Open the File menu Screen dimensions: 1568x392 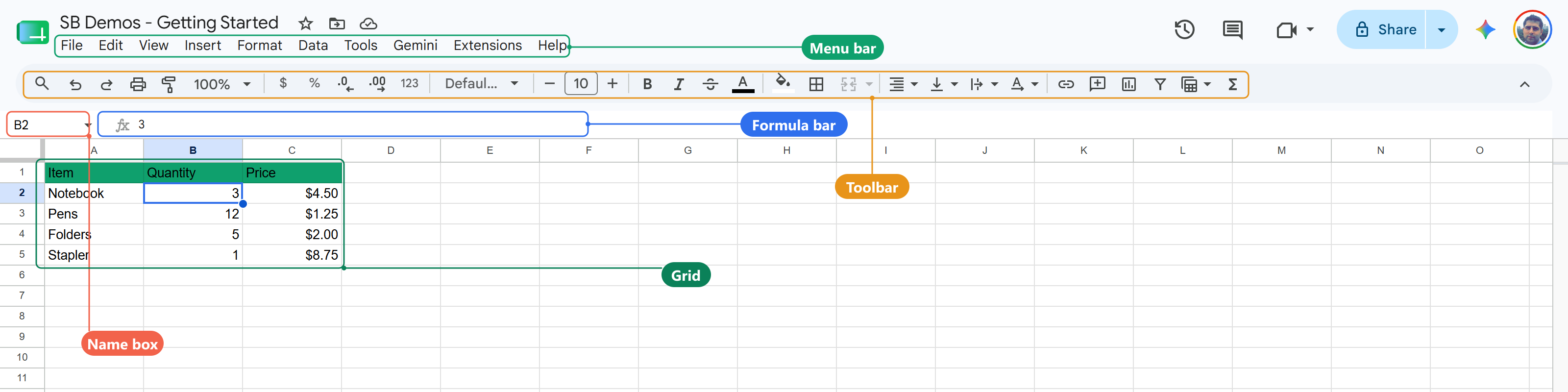click(x=72, y=45)
